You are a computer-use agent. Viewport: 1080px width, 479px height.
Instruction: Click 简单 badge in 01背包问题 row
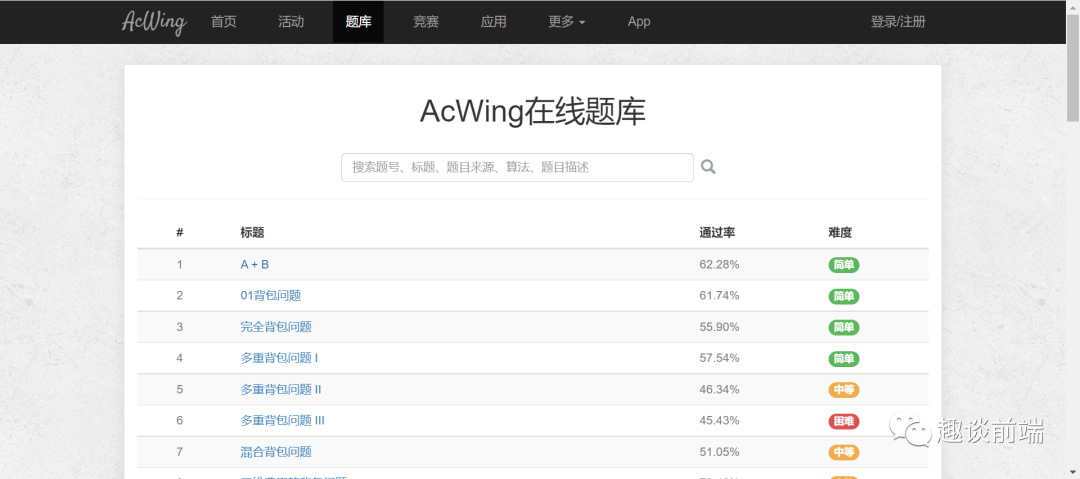844,296
